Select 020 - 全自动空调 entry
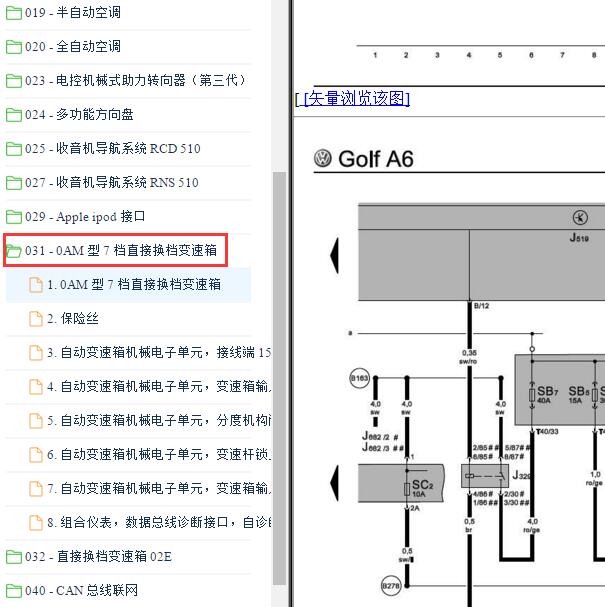The image size is (605, 607). [73, 47]
